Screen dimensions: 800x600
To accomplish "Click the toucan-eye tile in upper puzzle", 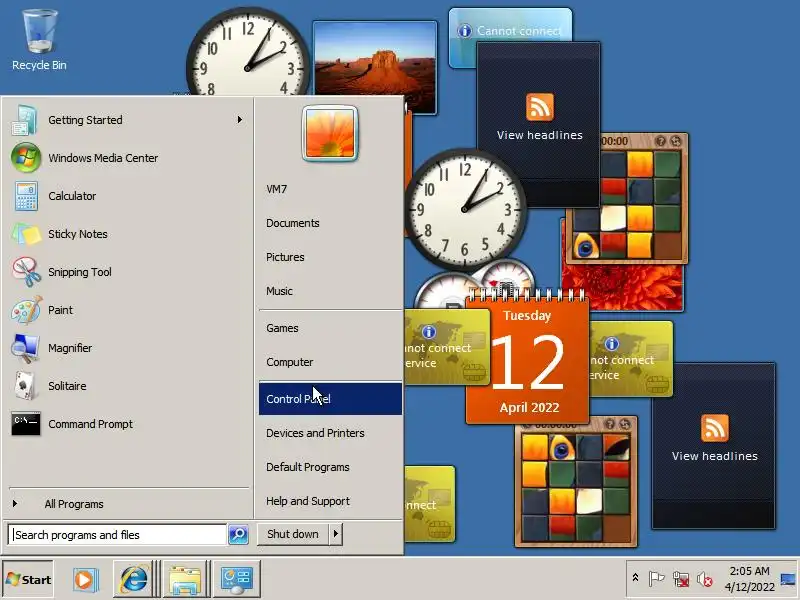I will coord(586,245).
